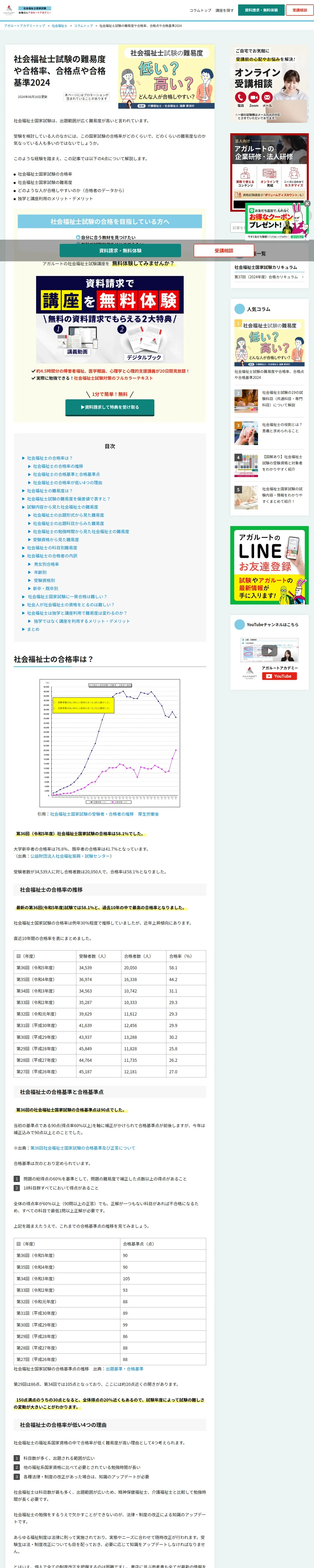
Task: Jump to 社会福祉士の合格率は? in contents
Action: pyautogui.click(x=49, y=458)
